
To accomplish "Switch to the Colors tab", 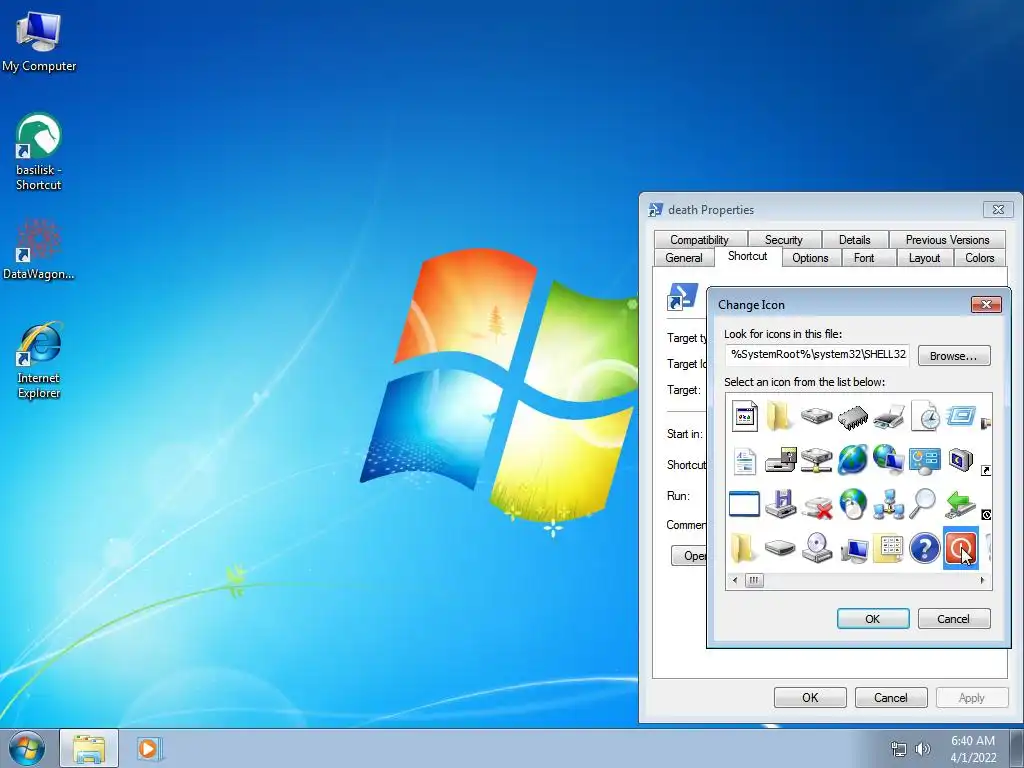I will click(x=980, y=258).
